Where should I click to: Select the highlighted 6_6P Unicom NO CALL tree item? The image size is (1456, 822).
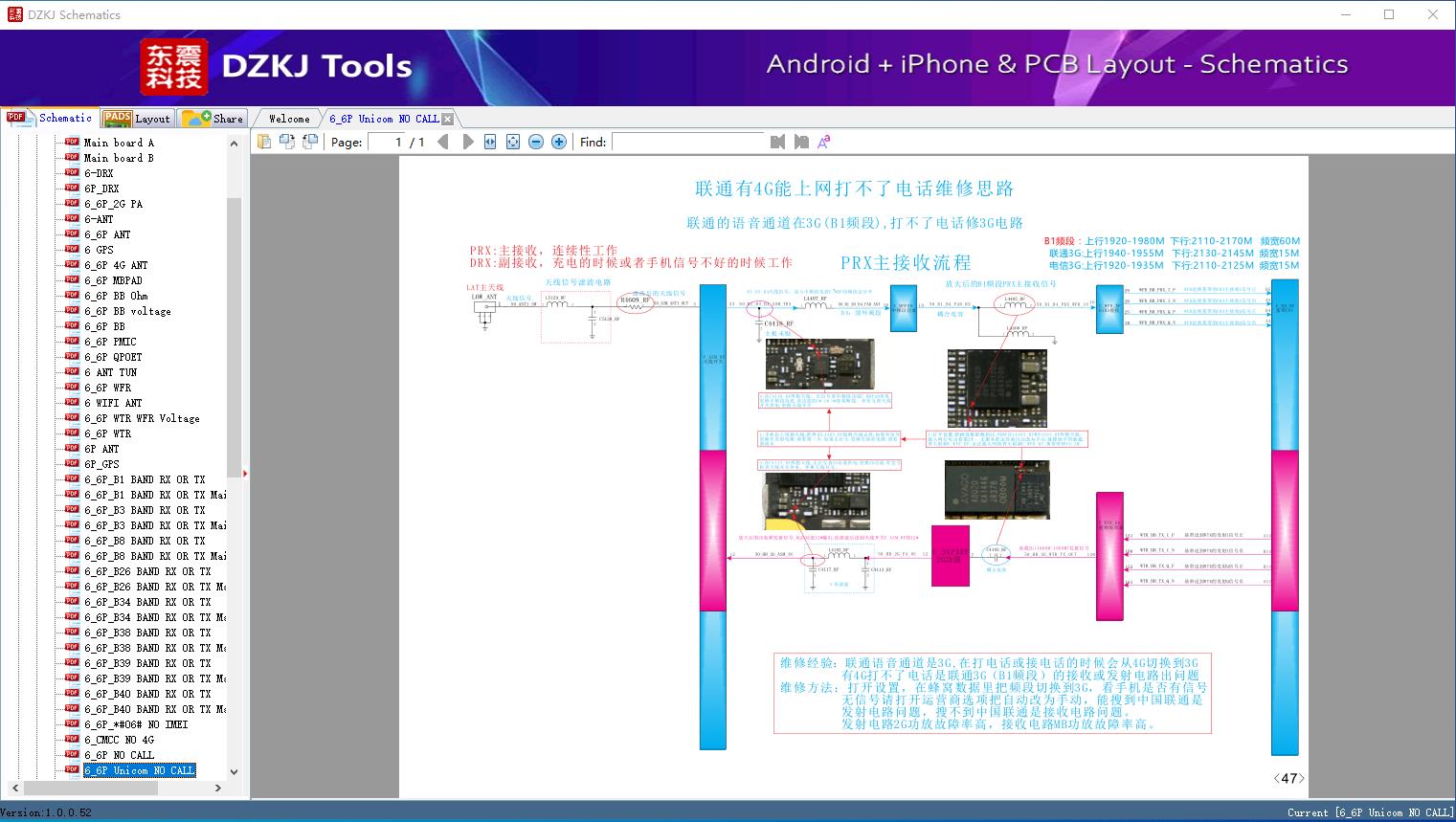click(x=139, y=770)
